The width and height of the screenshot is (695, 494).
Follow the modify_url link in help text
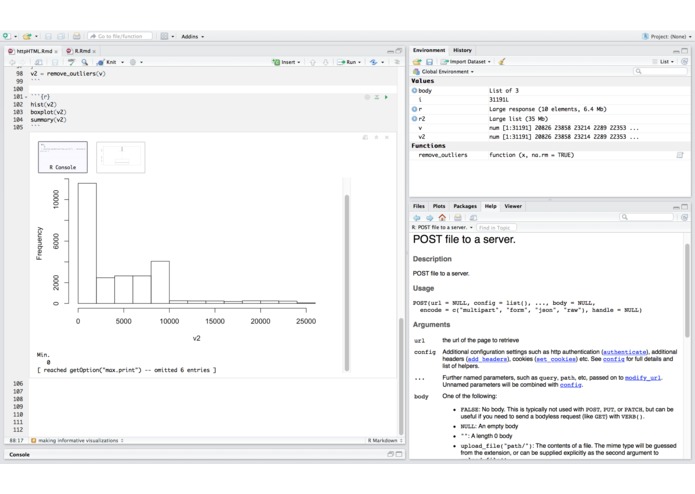coord(643,378)
